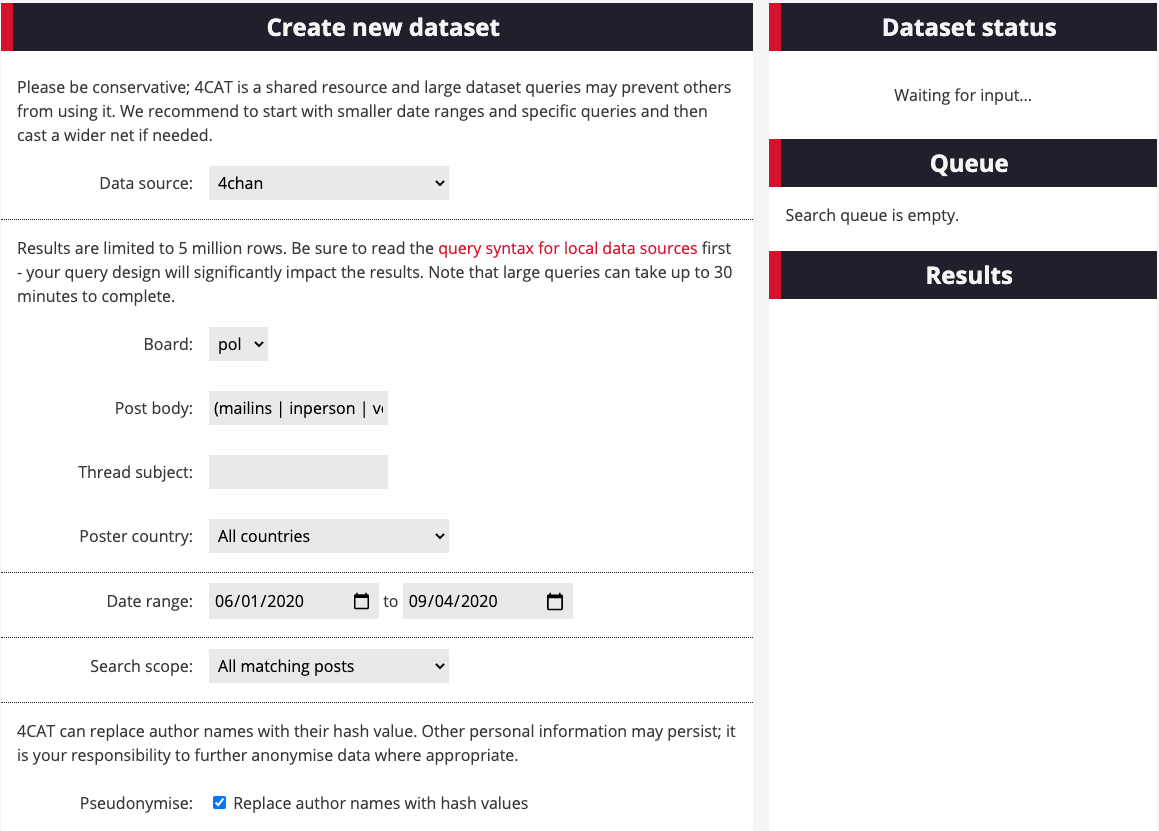This screenshot has height=831, width=1159.
Task: Click the Queue panel header
Action: (968, 163)
